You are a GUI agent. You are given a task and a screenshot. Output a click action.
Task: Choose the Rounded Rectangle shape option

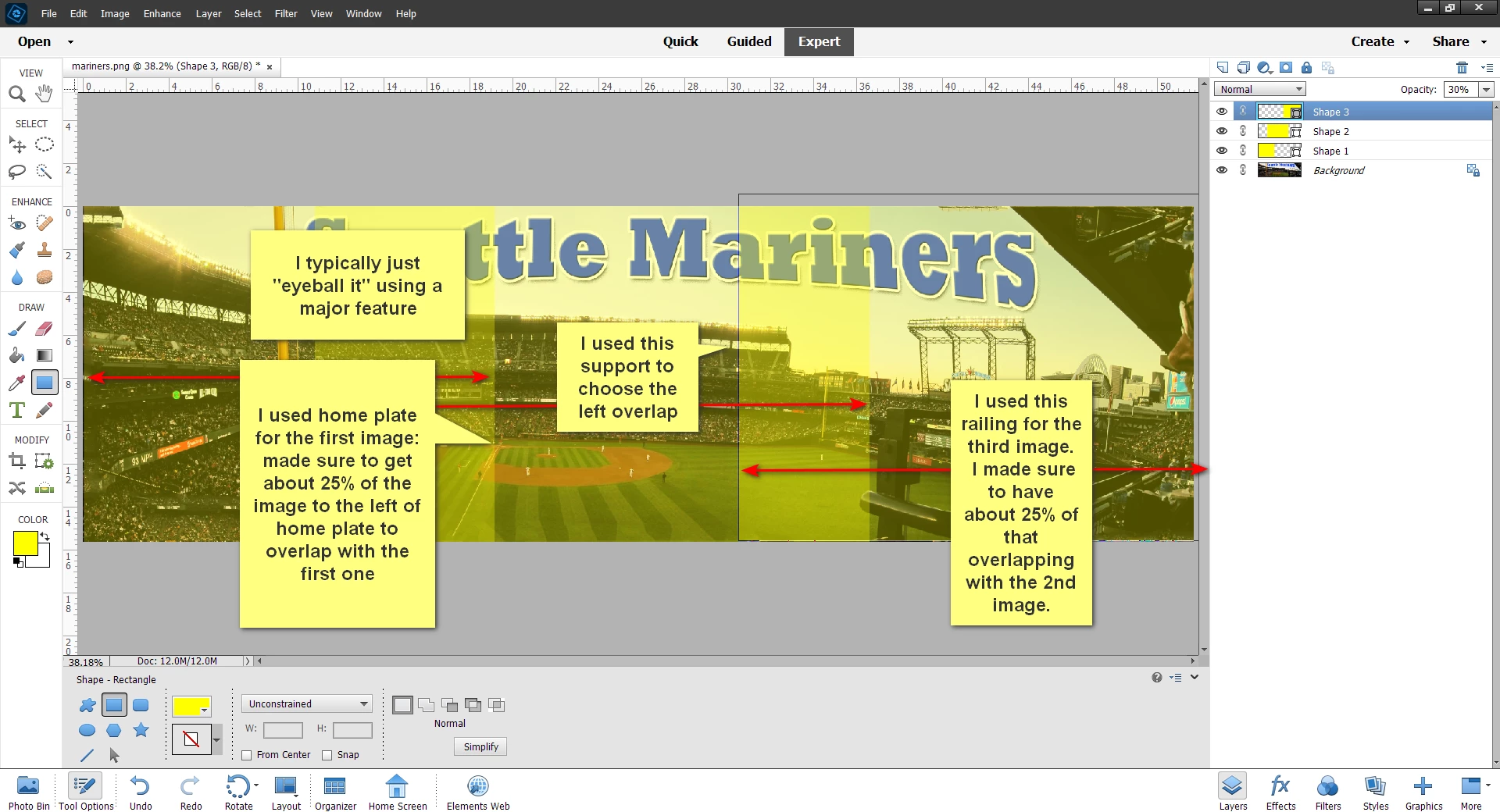point(141,705)
